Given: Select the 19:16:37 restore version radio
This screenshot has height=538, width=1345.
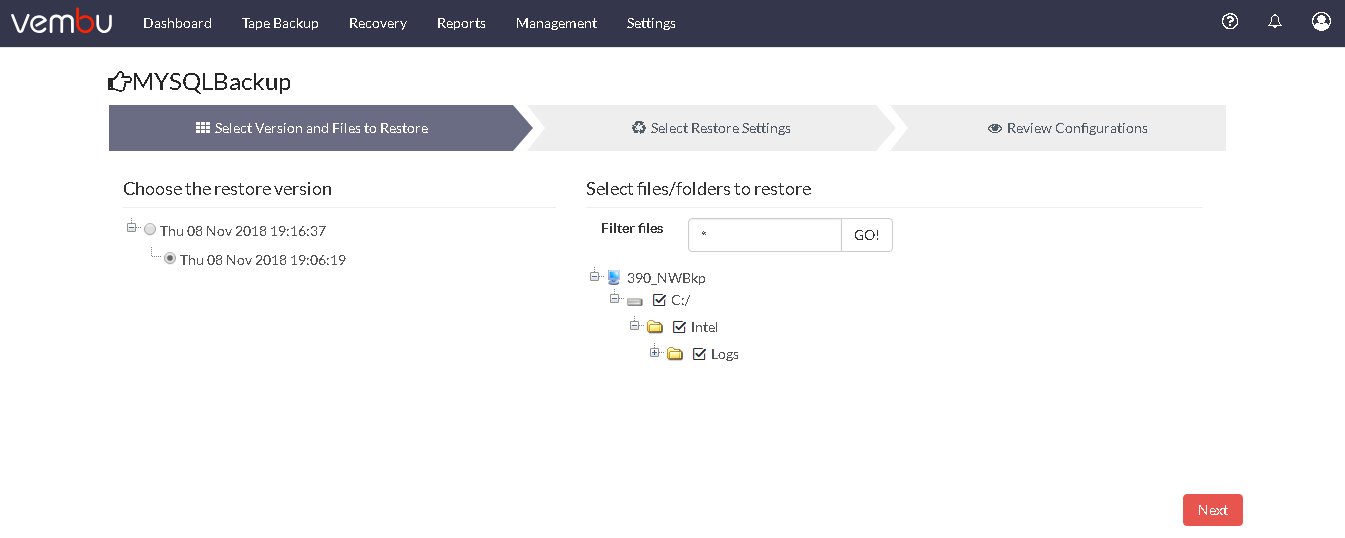Looking at the screenshot, I should 150,229.
